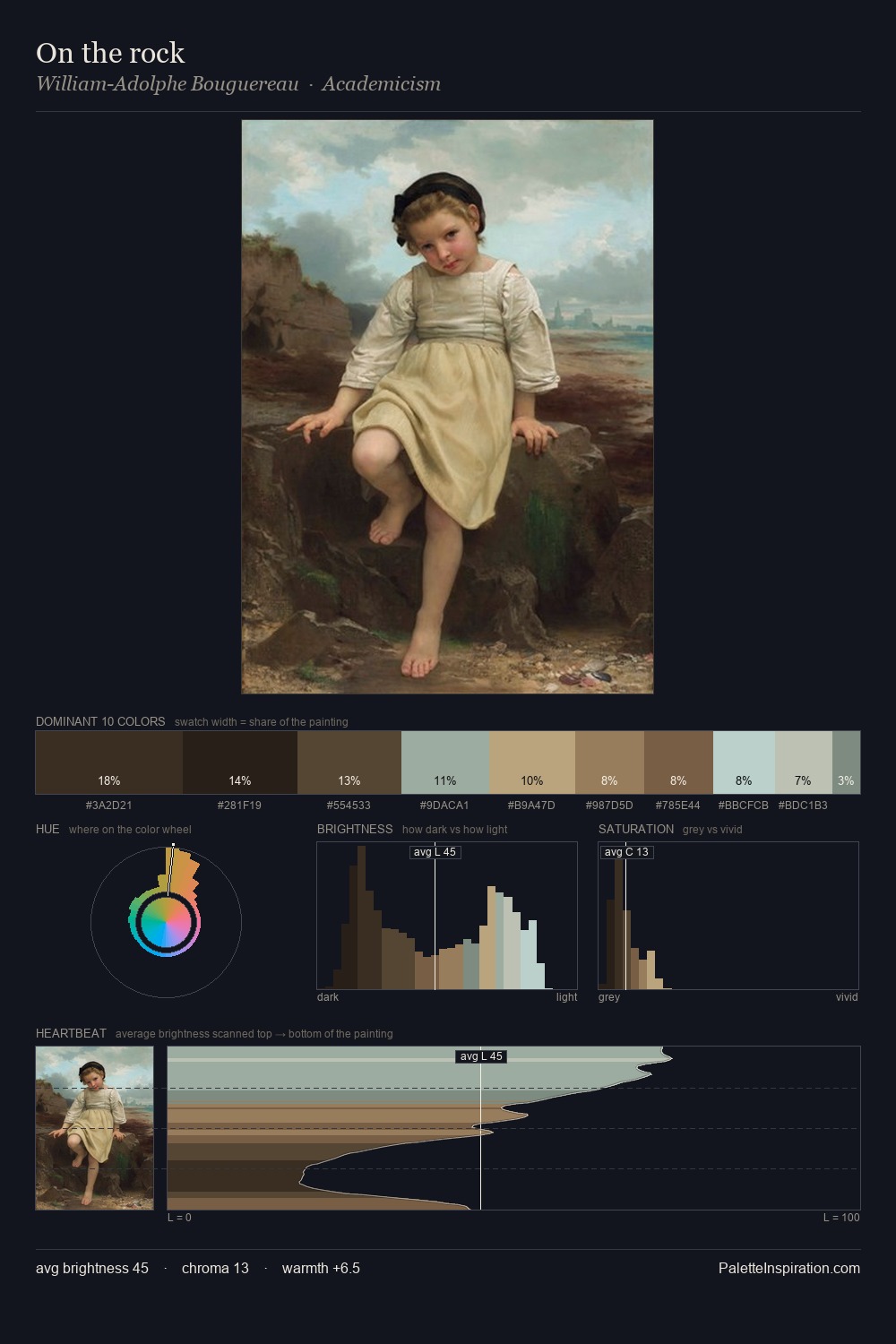
Task: Click the 7% light grey swatch #BDC1B3
Action: click(x=804, y=762)
